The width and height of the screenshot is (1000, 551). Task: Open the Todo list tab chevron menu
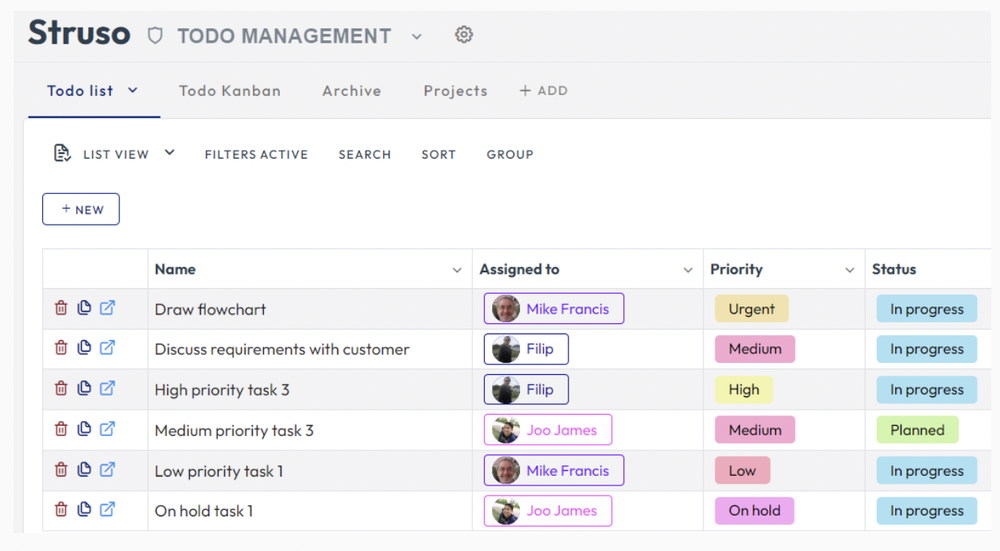pyautogui.click(x=133, y=90)
